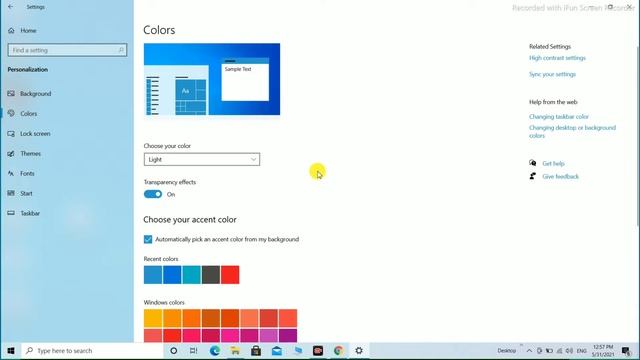Viewport: 640px width, 360px height.
Task: Click the battery tray icon
Action: (549, 351)
